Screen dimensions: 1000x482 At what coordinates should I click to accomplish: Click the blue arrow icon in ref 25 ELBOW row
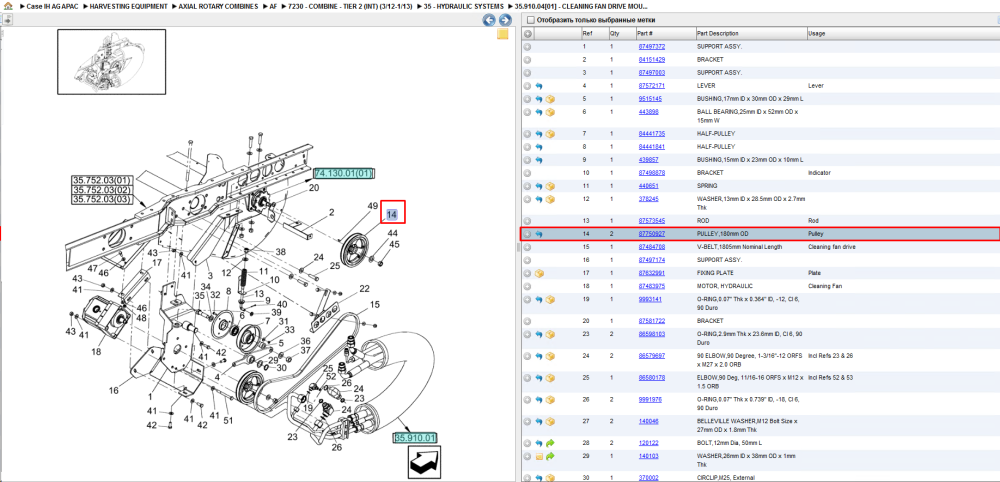pos(539,377)
